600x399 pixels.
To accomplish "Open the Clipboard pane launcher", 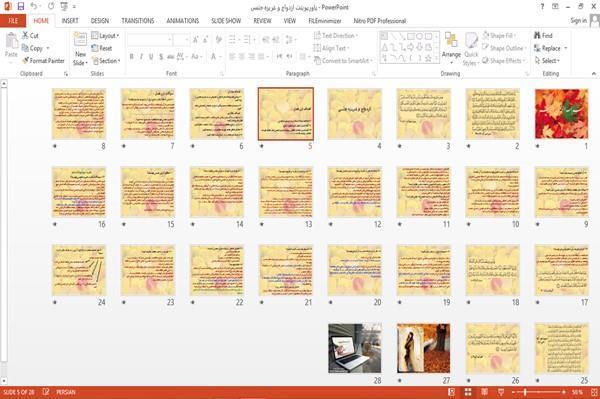I will pos(66,74).
